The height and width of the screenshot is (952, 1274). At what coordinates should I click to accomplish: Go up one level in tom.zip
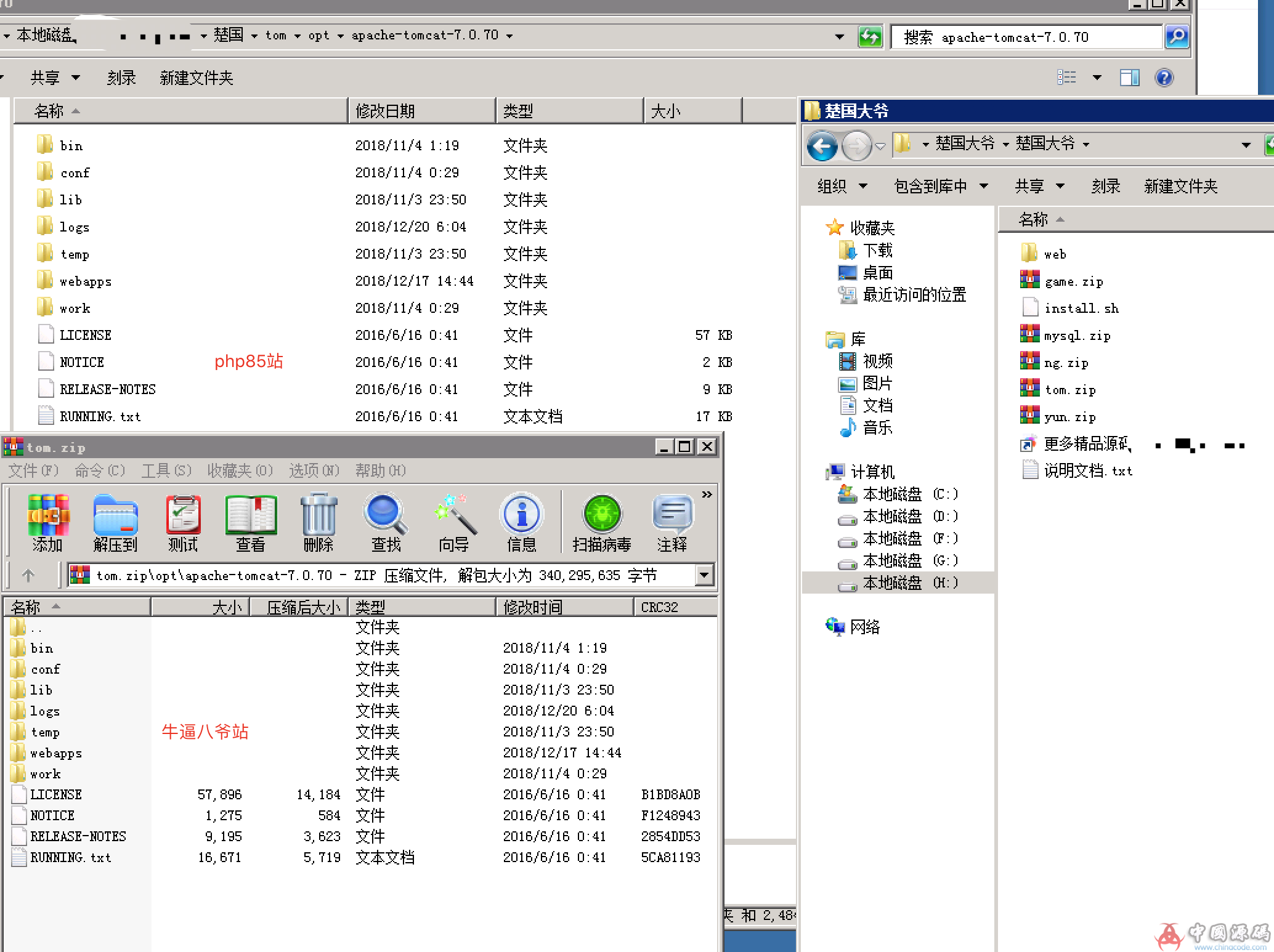point(28,576)
